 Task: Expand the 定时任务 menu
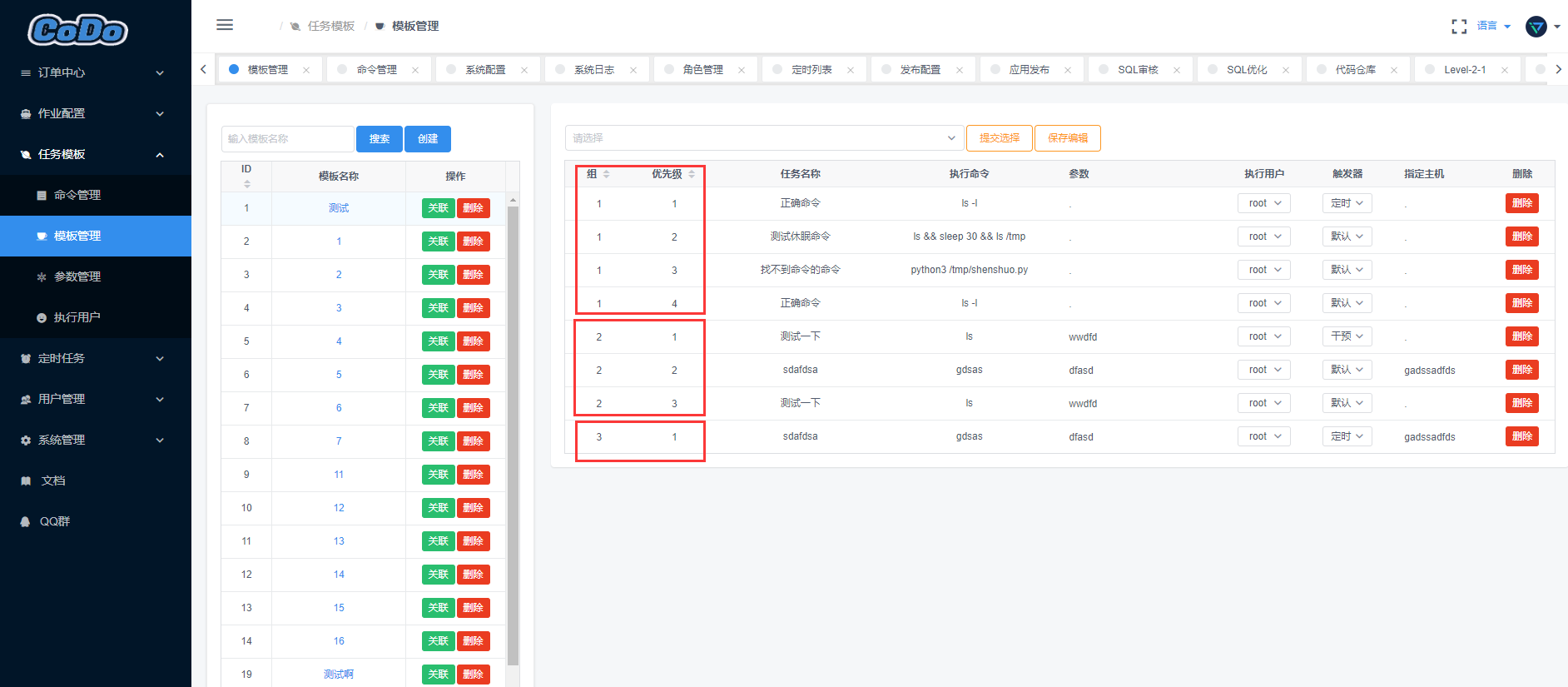[96, 358]
